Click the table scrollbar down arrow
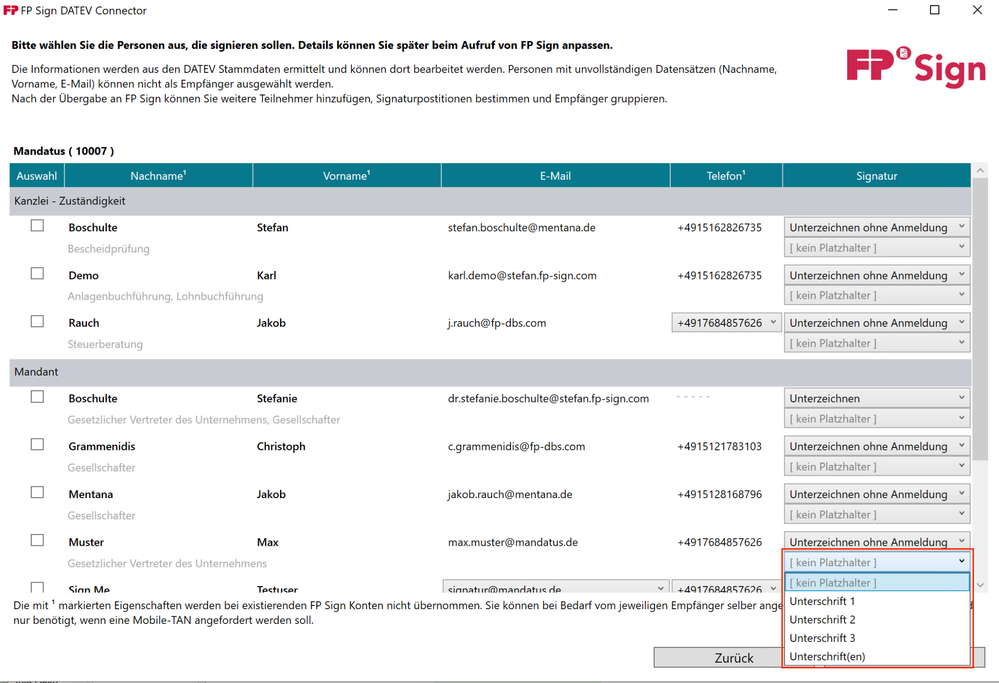999x683 pixels. (x=980, y=585)
